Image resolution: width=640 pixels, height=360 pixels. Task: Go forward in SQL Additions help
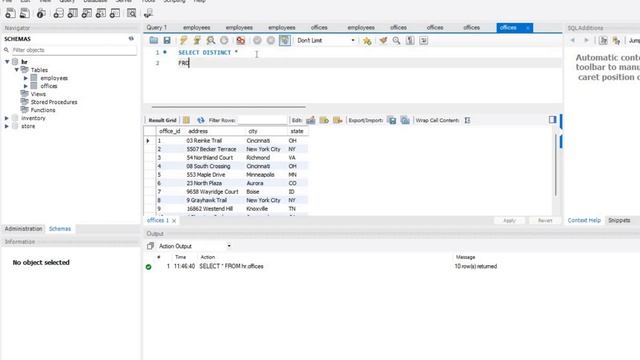click(x=587, y=40)
